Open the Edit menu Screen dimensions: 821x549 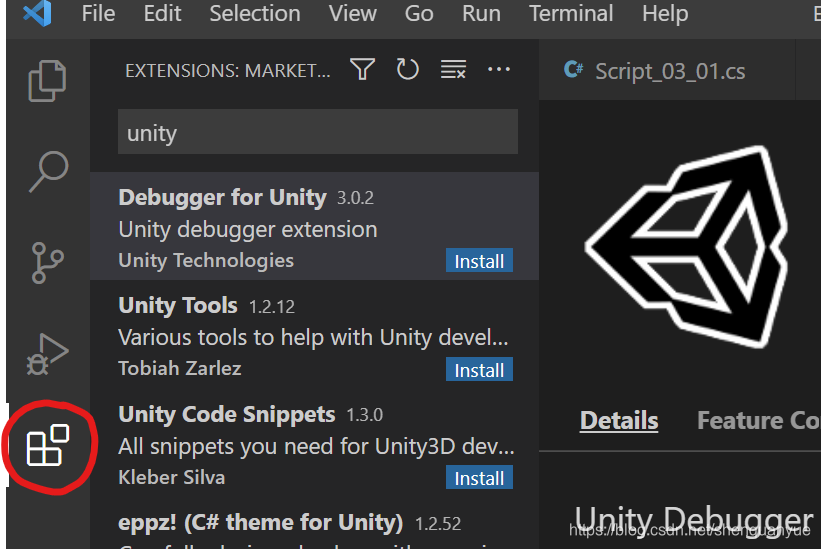point(162,13)
